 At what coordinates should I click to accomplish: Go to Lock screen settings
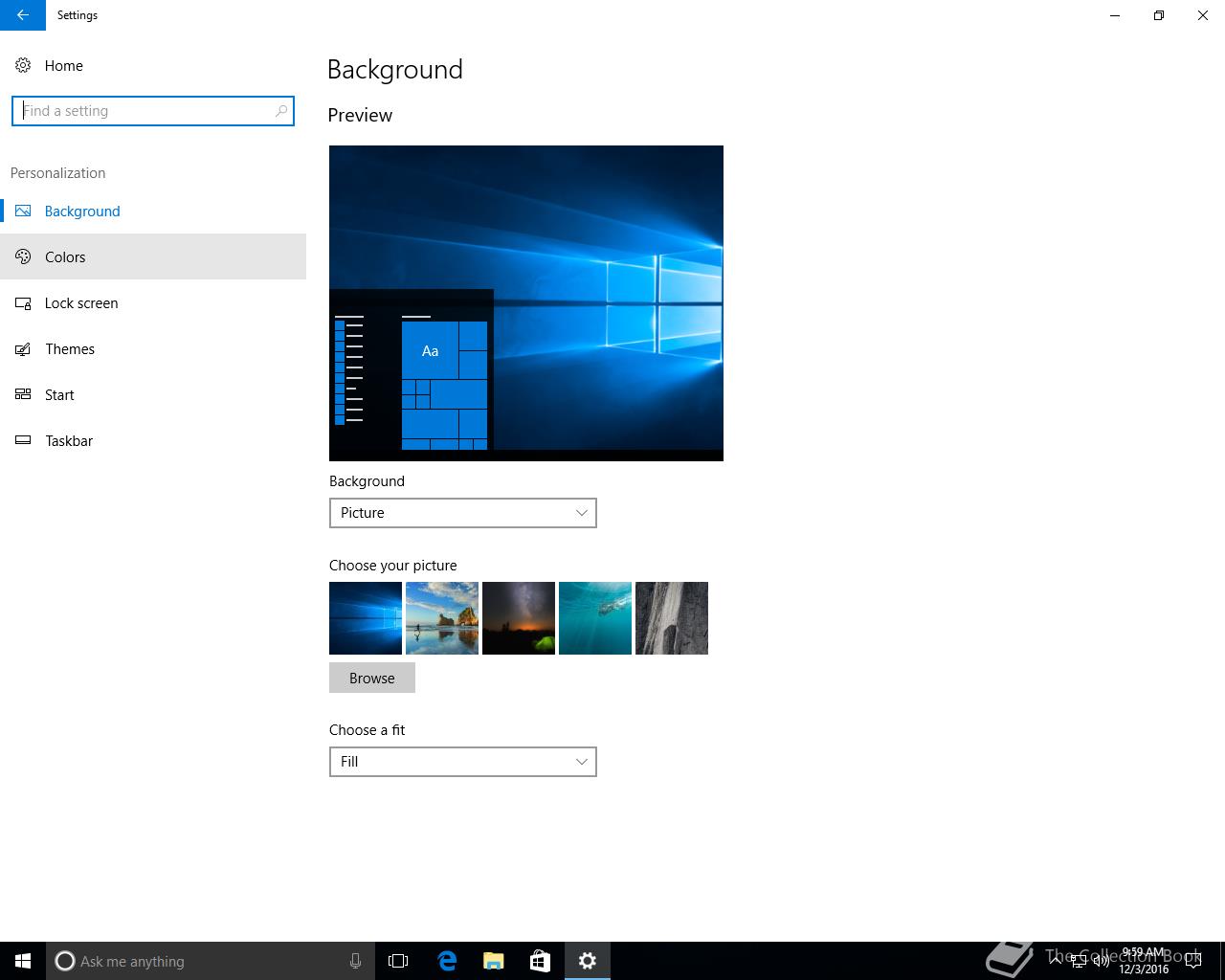[x=81, y=303]
